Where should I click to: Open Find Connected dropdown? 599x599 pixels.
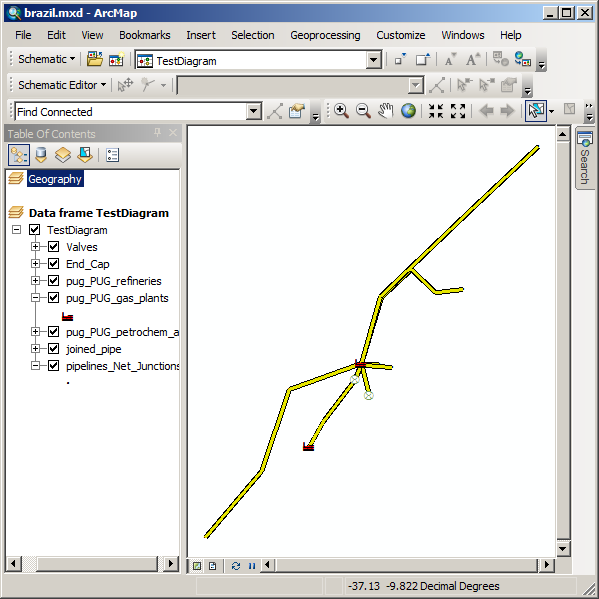pos(253,112)
